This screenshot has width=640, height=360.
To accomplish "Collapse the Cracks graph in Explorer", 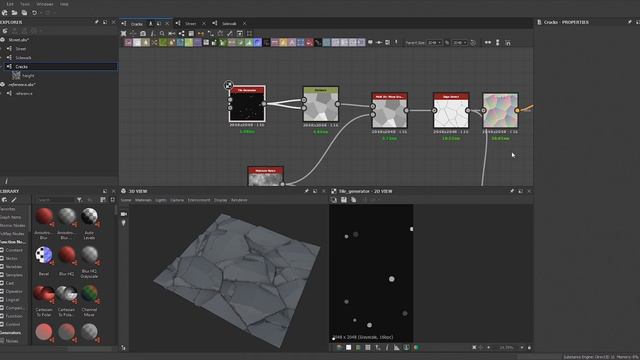I will [2, 67].
